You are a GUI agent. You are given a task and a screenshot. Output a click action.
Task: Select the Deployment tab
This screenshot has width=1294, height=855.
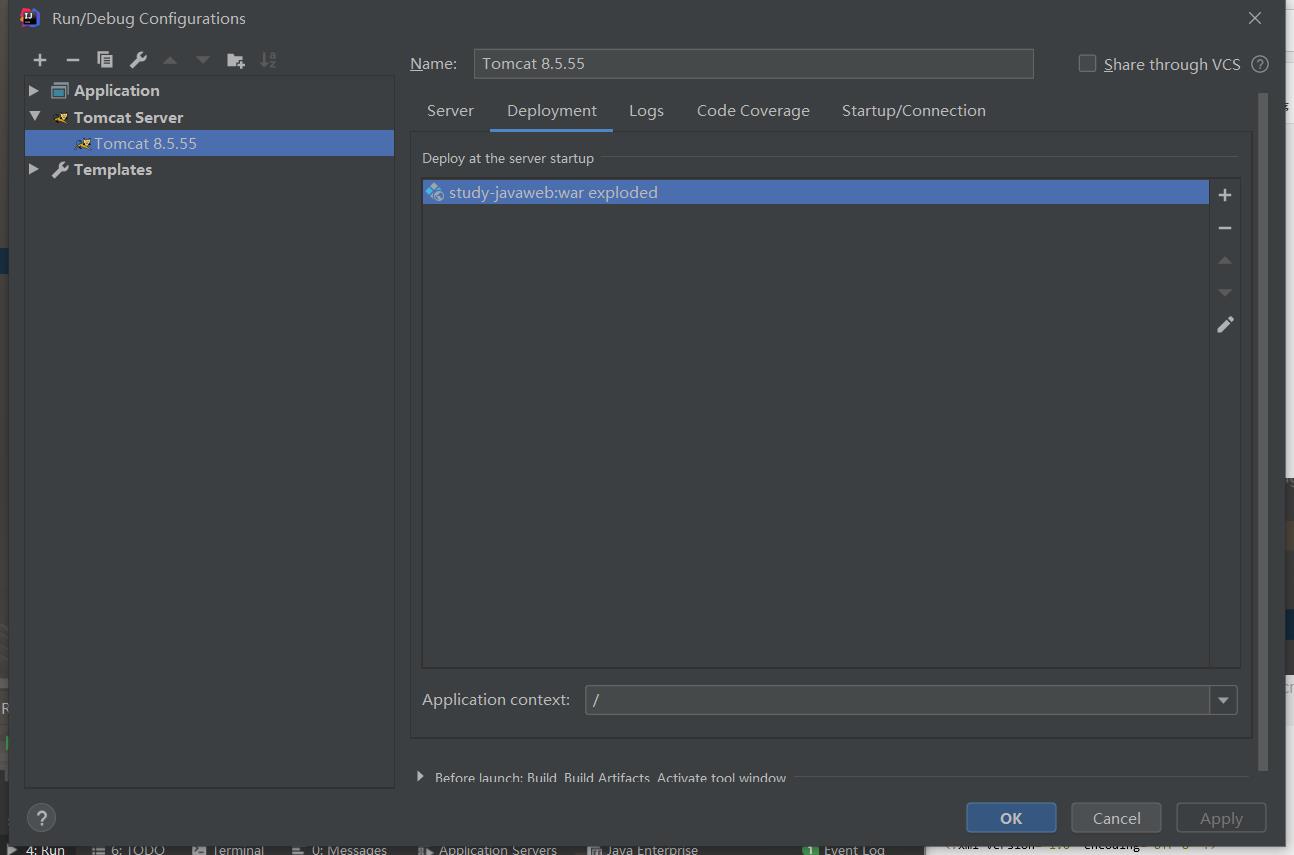tap(552, 111)
